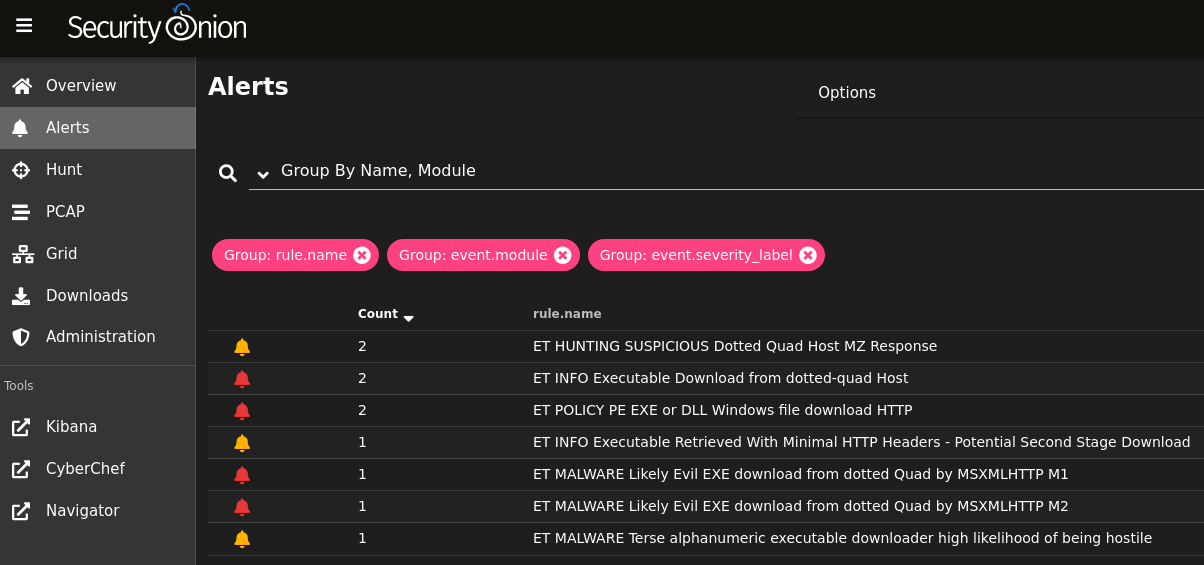1204x565 pixels.
Task: Click ET INFO Executable Retrieved With Minimal HTTP Headers
Action: pos(861,442)
